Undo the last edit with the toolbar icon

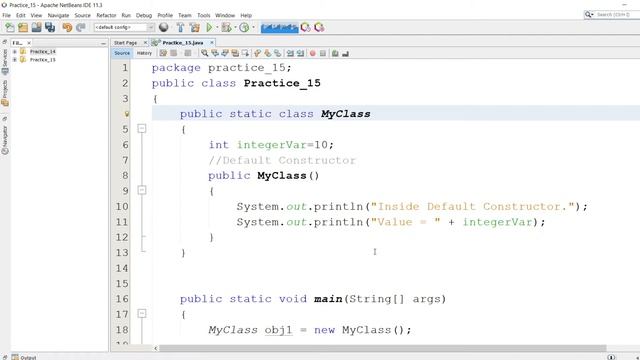click(x=67, y=27)
